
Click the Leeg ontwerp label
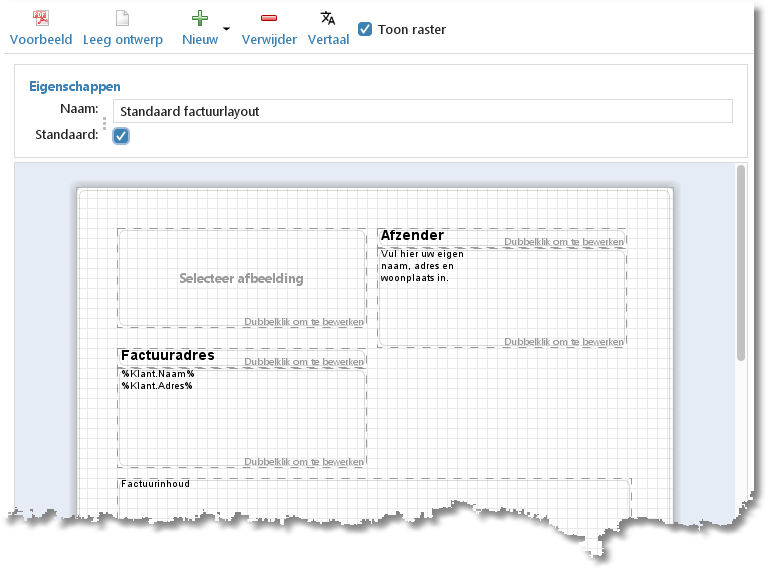point(123,40)
